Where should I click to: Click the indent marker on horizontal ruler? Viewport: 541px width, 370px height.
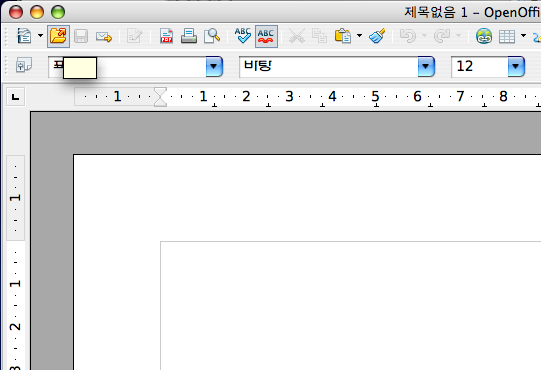coord(160,97)
